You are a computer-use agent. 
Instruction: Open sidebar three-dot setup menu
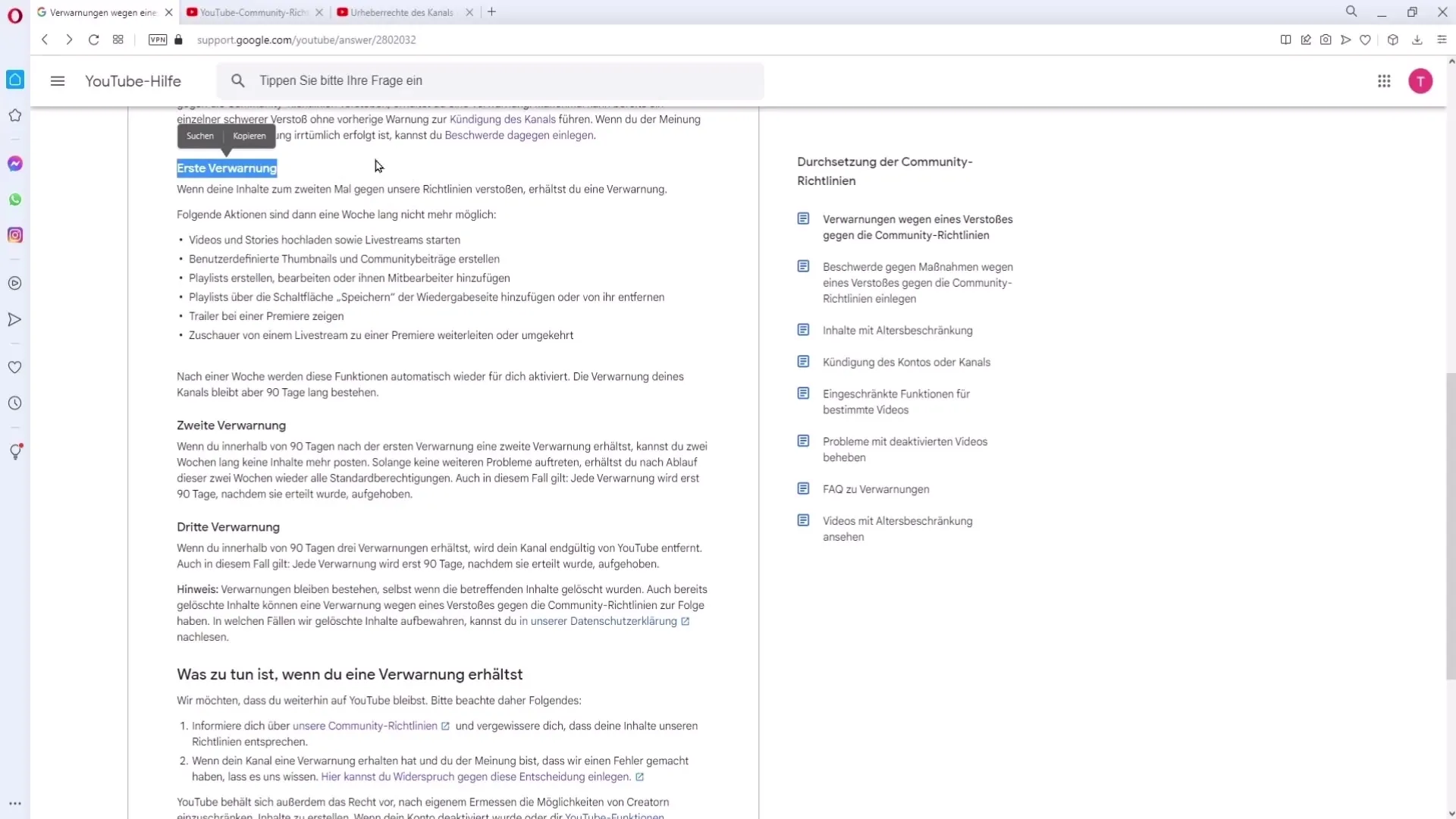(15, 803)
